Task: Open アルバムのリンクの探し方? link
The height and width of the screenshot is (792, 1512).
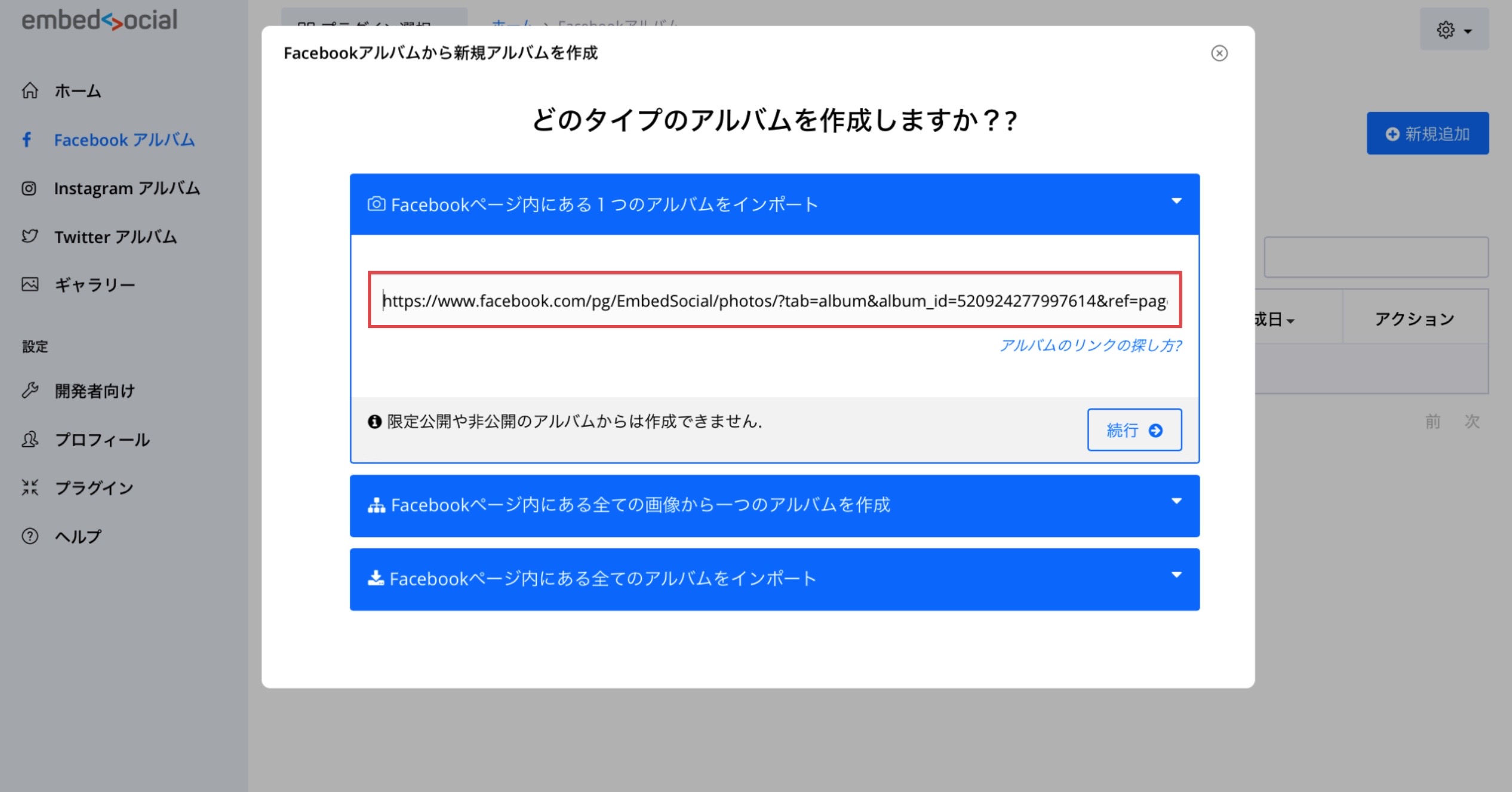Action: click(1091, 345)
